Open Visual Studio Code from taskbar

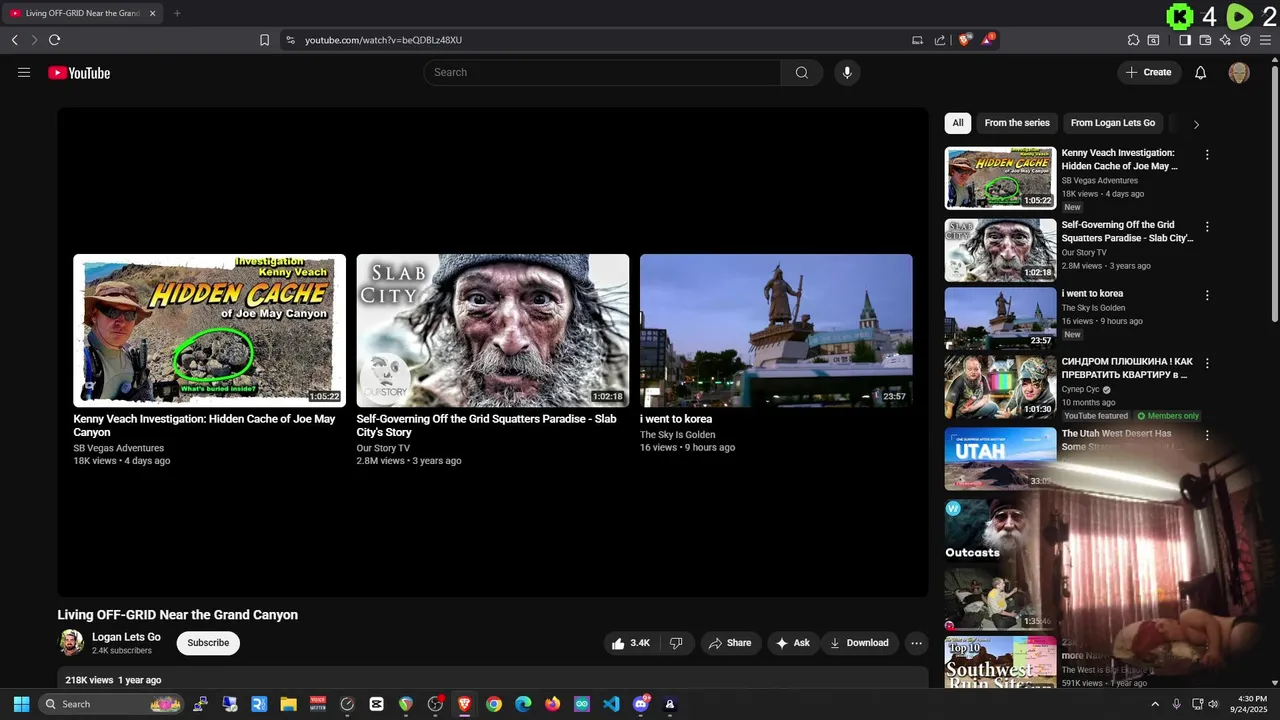(611, 704)
